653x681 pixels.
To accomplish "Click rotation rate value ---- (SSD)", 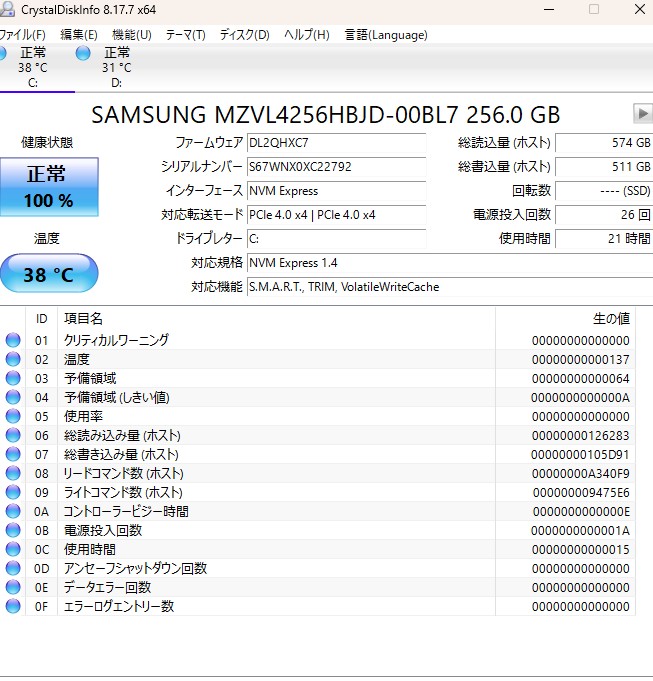I will click(x=604, y=191).
